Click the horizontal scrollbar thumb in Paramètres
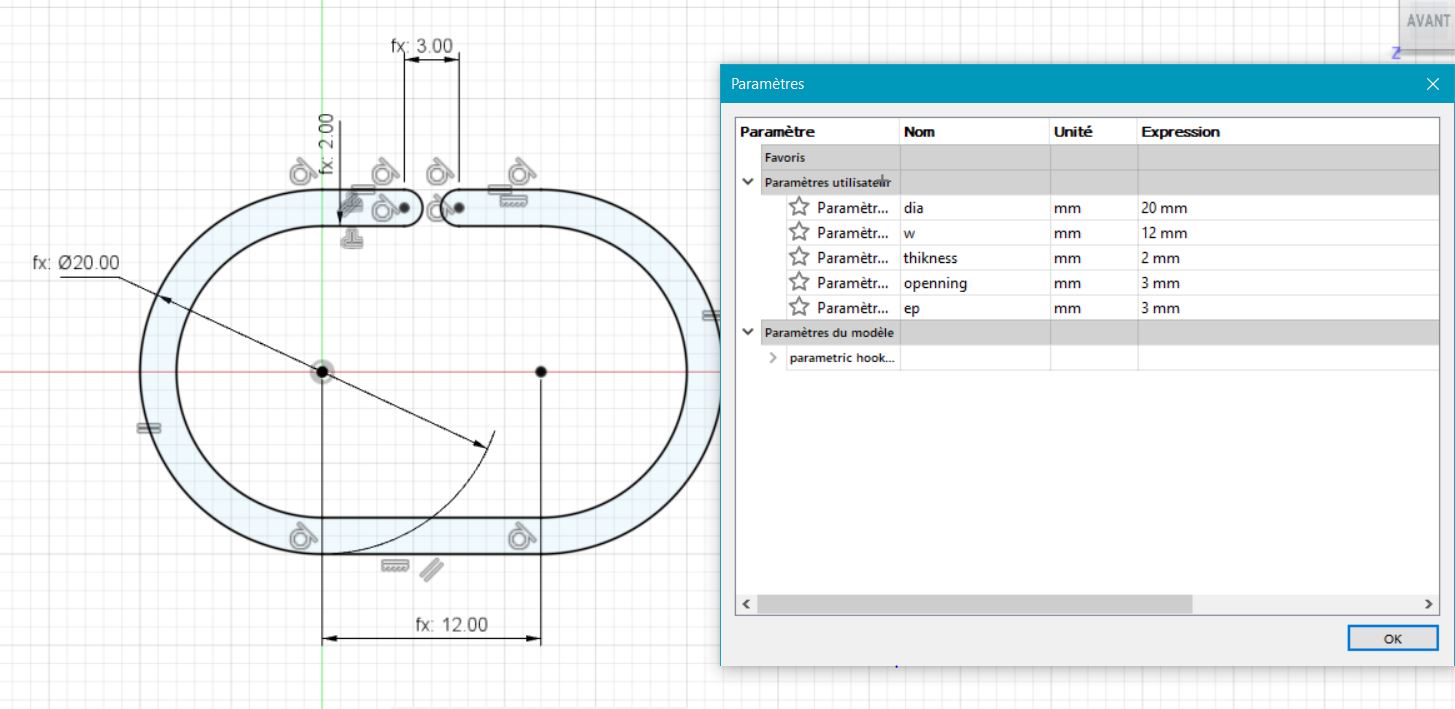The height and width of the screenshot is (709, 1455). coord(975,604)
